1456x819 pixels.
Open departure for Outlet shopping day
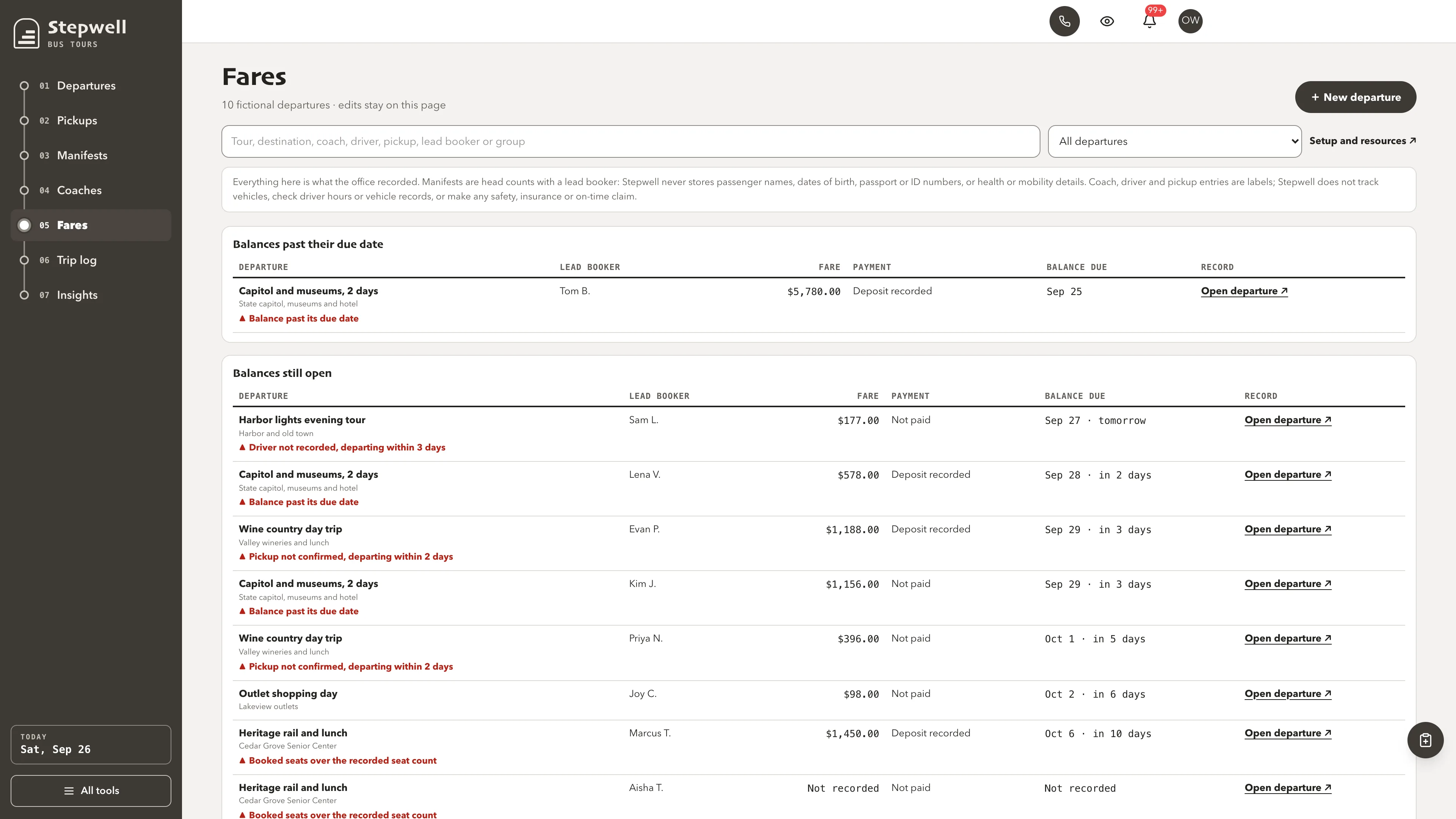click(1288, 693)
